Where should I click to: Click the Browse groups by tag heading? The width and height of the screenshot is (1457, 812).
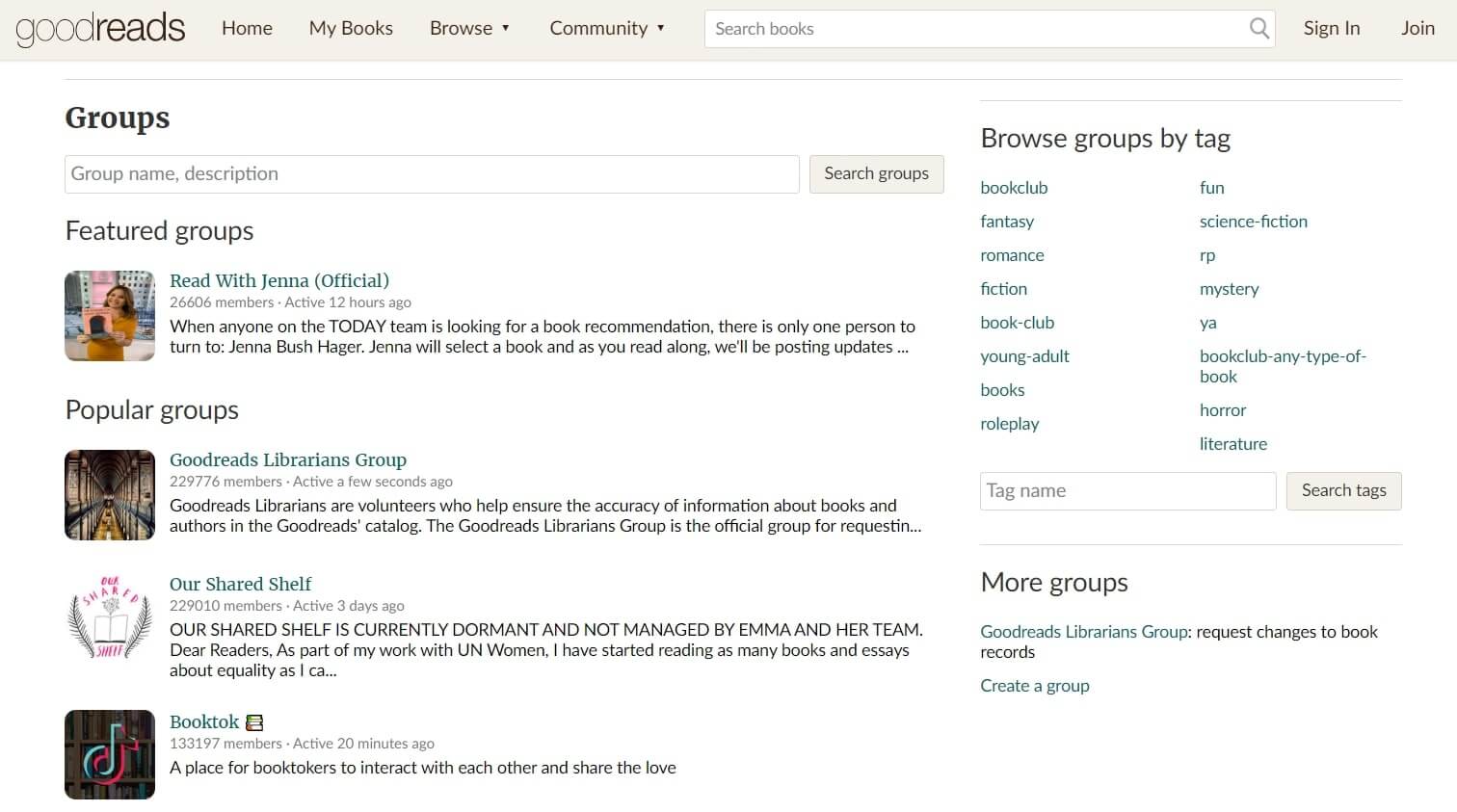1105,139
